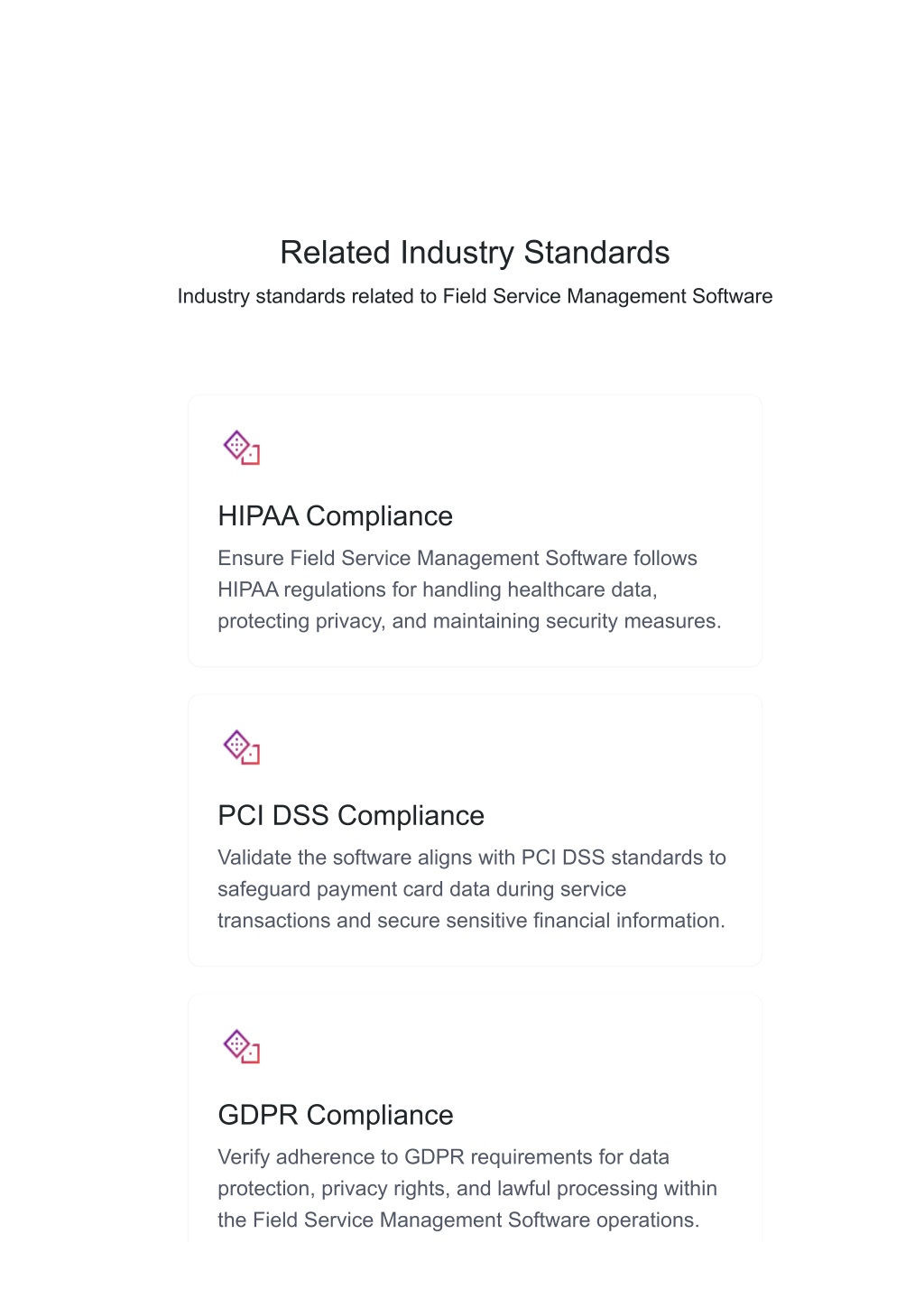Open the GDPR Compliance heading

coord(335,1115)
